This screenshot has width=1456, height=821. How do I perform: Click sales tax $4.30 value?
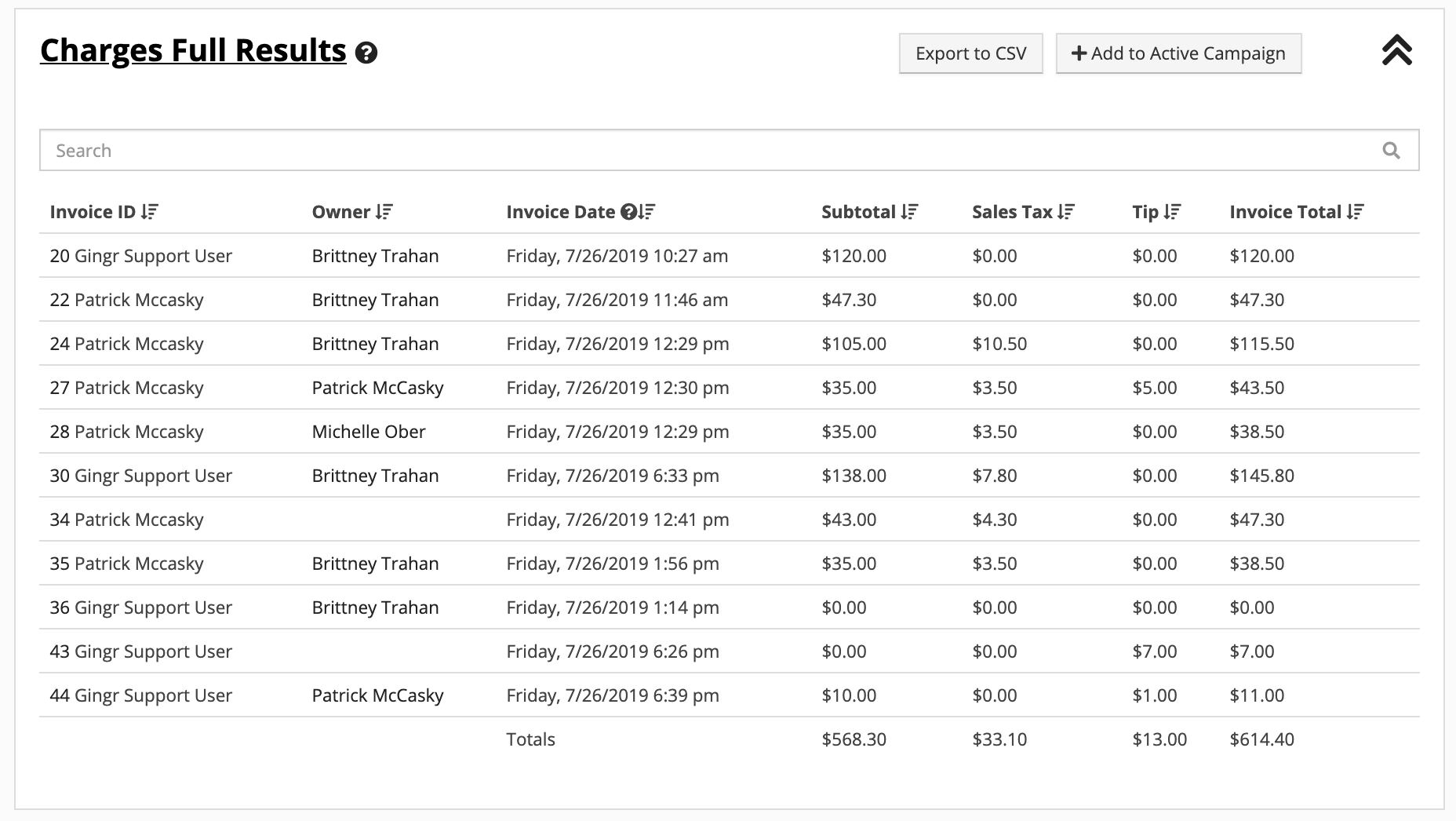click(994, 520)
